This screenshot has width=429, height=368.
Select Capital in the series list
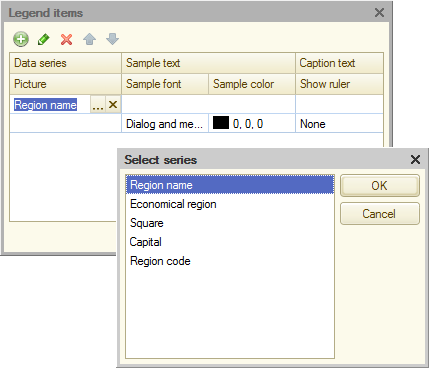click(x=230, y=242)
